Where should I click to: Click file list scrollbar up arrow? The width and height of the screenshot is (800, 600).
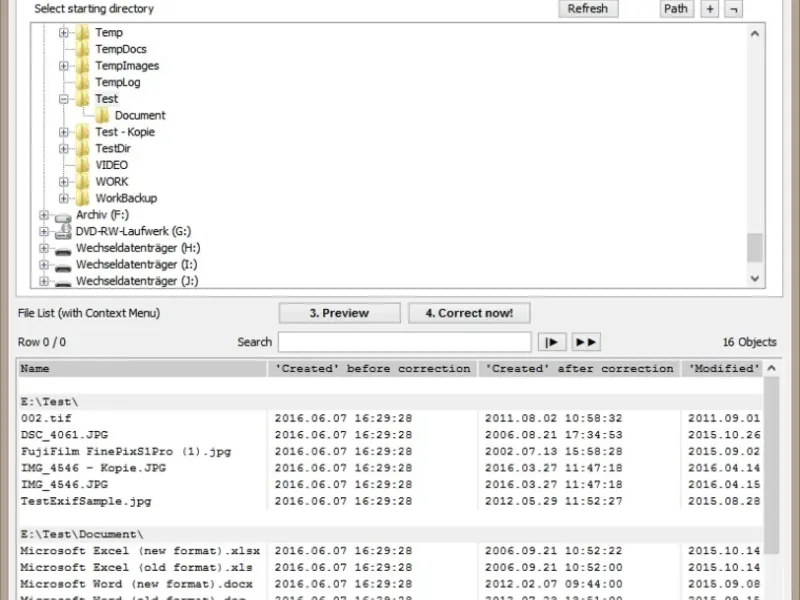tap(771, 368)
